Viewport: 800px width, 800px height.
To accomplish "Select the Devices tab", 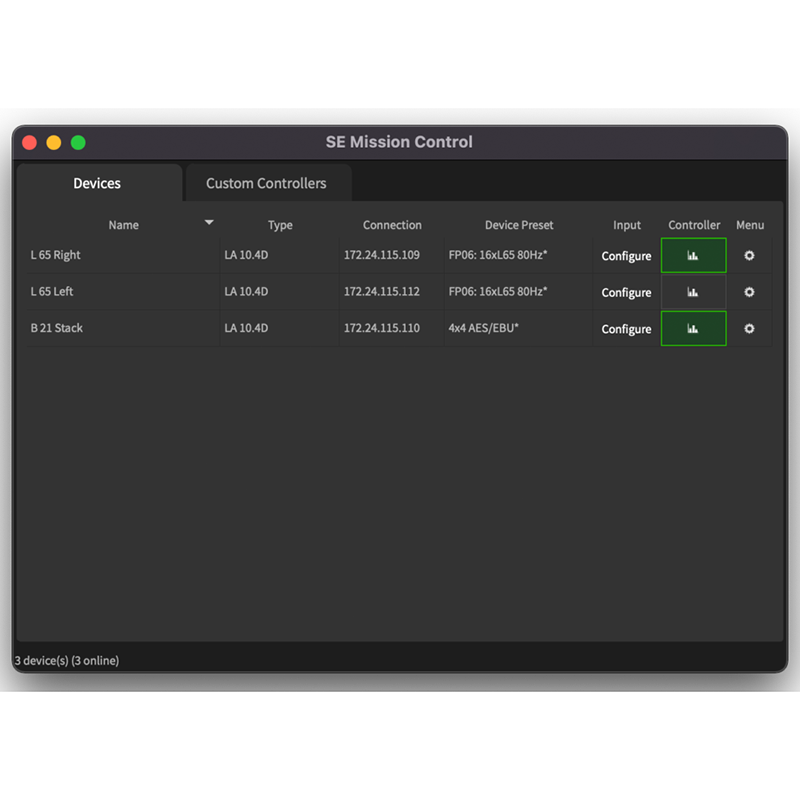I will (97, 184).
